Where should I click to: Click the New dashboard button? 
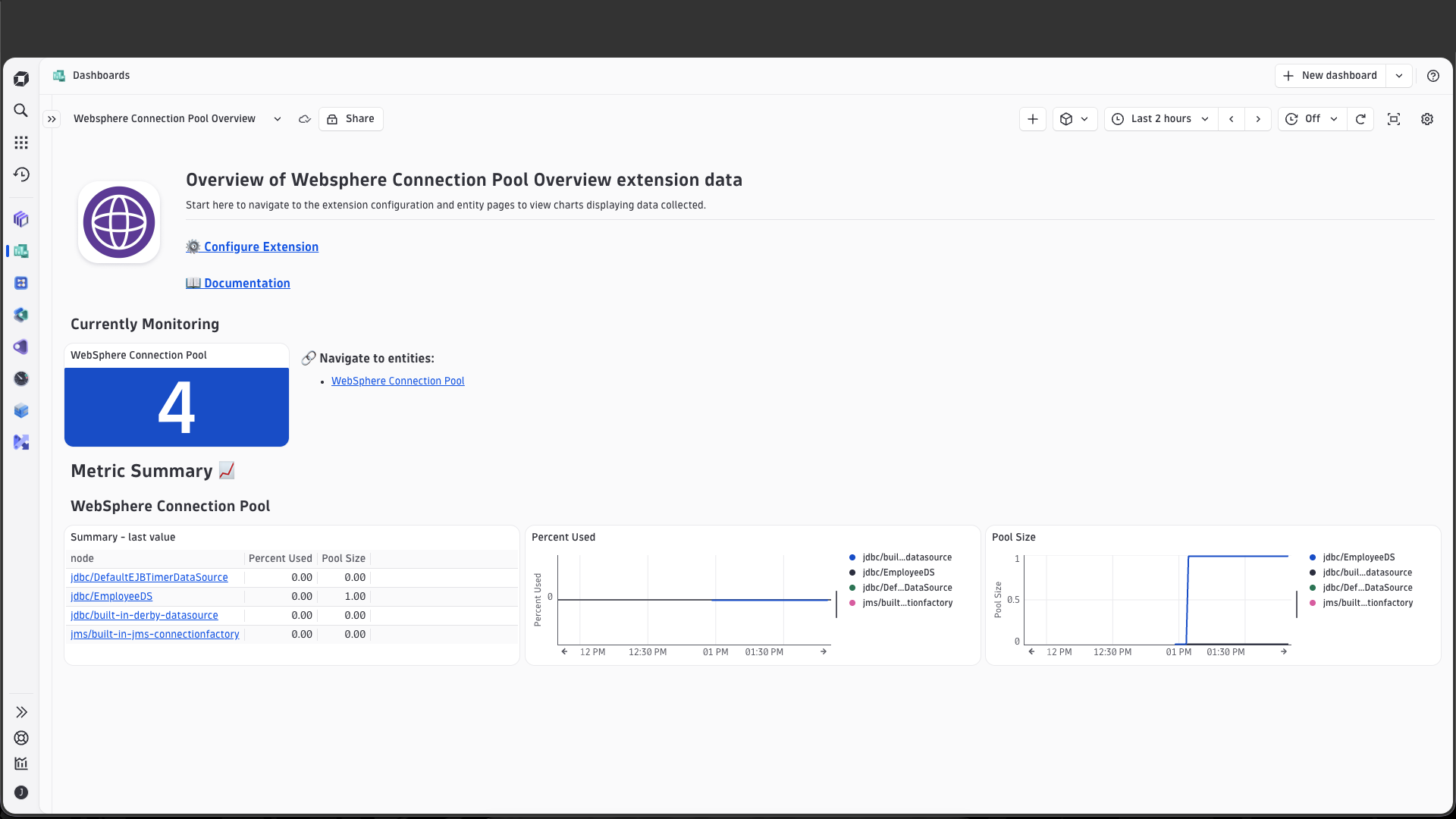click(x=1330, y=76)
